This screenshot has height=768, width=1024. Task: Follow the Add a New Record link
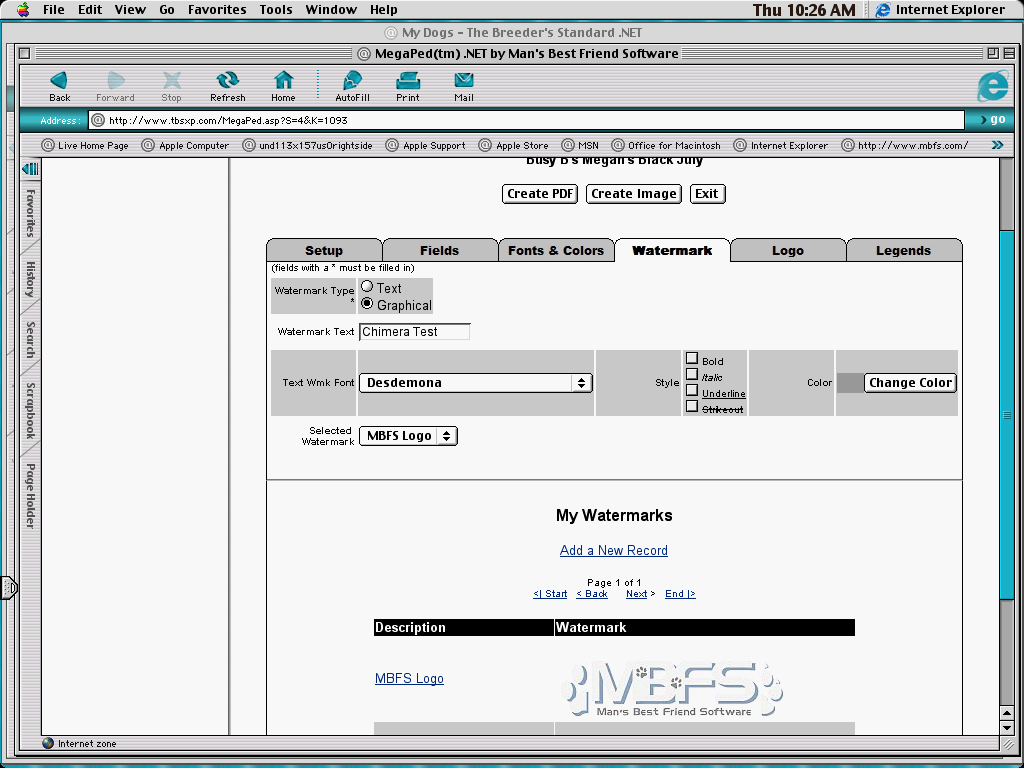tap(613, 551)
